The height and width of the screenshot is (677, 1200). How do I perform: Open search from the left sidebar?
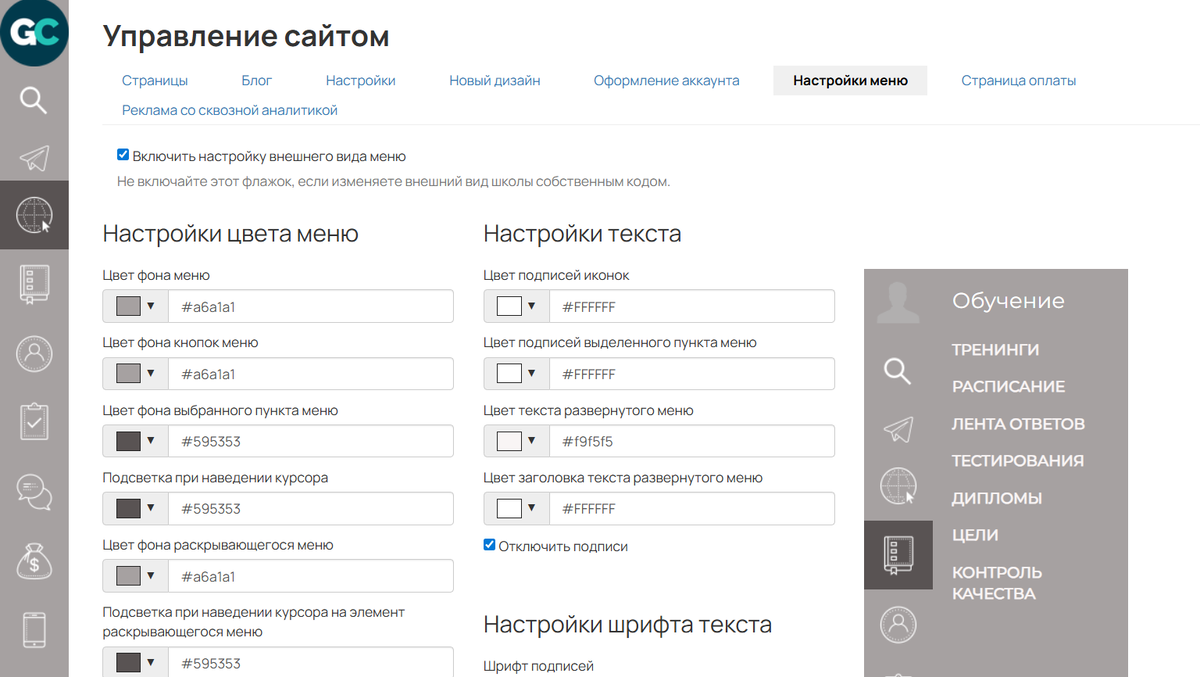point(34,100)
